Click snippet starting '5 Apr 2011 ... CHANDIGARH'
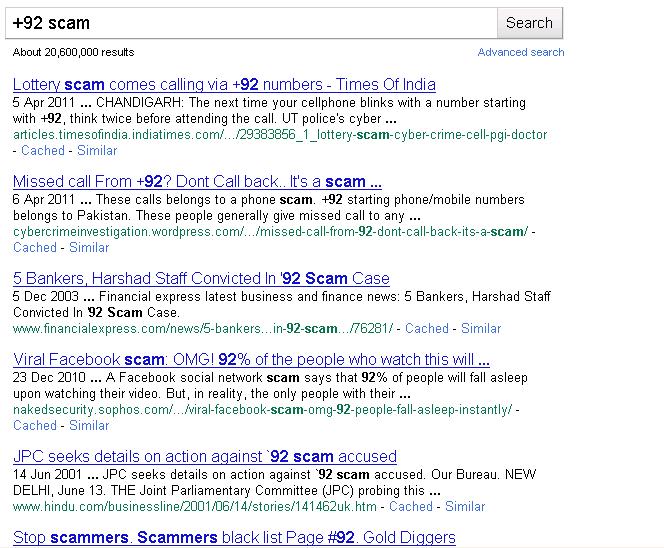 tap(269, 111)
